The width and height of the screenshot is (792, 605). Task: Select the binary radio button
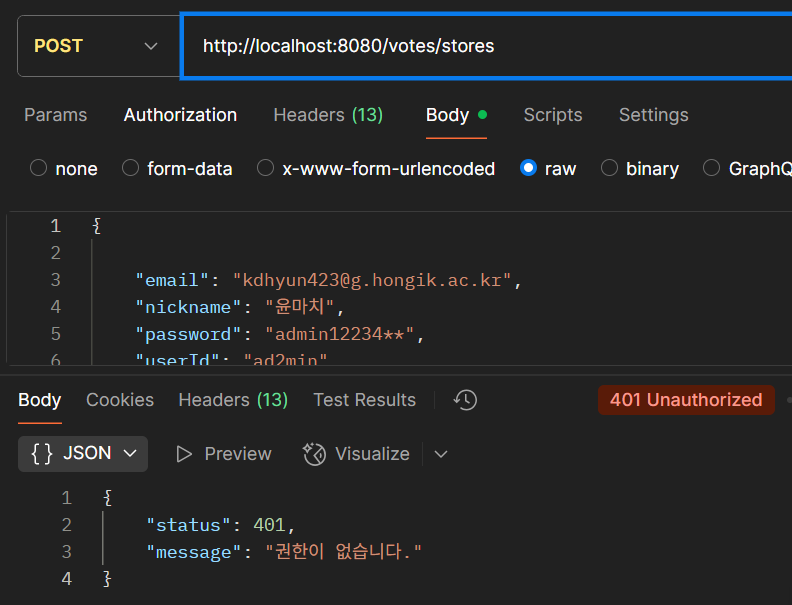pyautogui.click(x=609, y=168)
